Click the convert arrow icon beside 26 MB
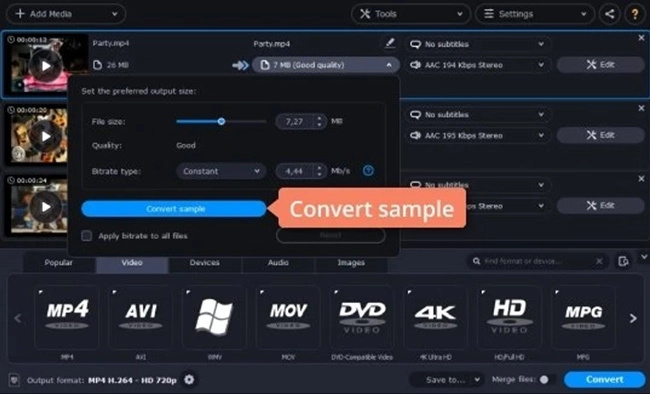Viewport: 650px width, 394px height. pyautogui.click(x=240, y=65)
